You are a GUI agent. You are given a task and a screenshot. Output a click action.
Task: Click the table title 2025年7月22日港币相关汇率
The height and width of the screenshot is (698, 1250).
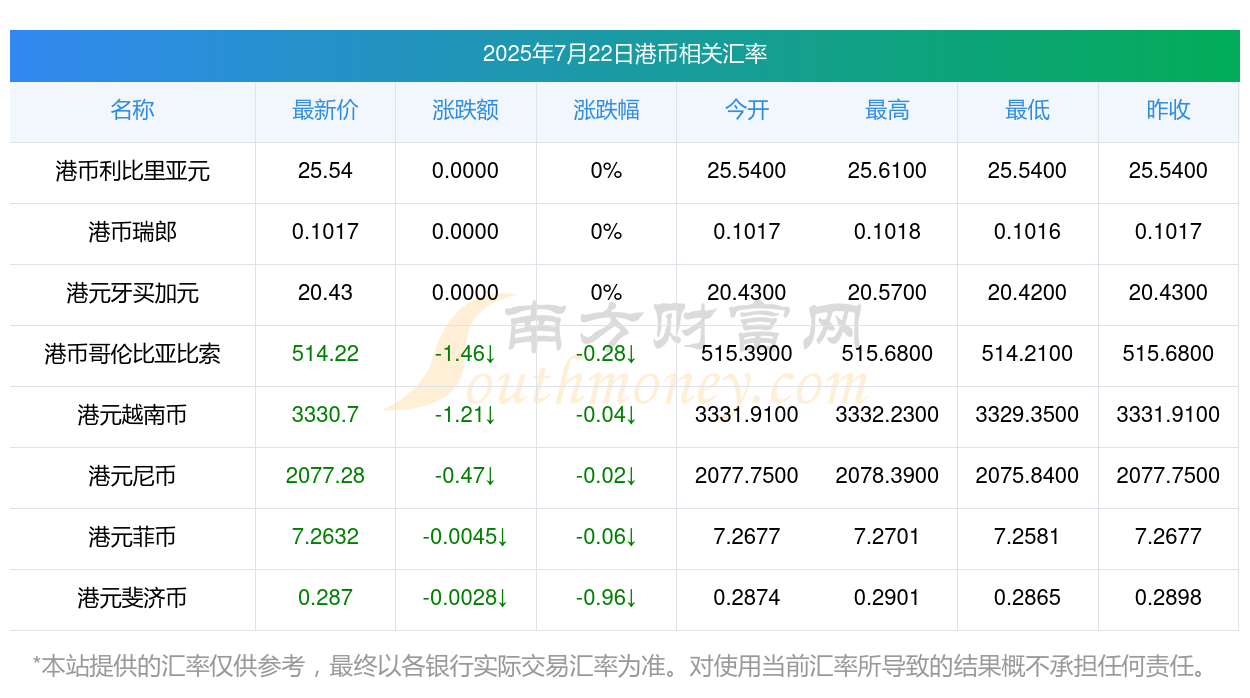coord(625,54)
